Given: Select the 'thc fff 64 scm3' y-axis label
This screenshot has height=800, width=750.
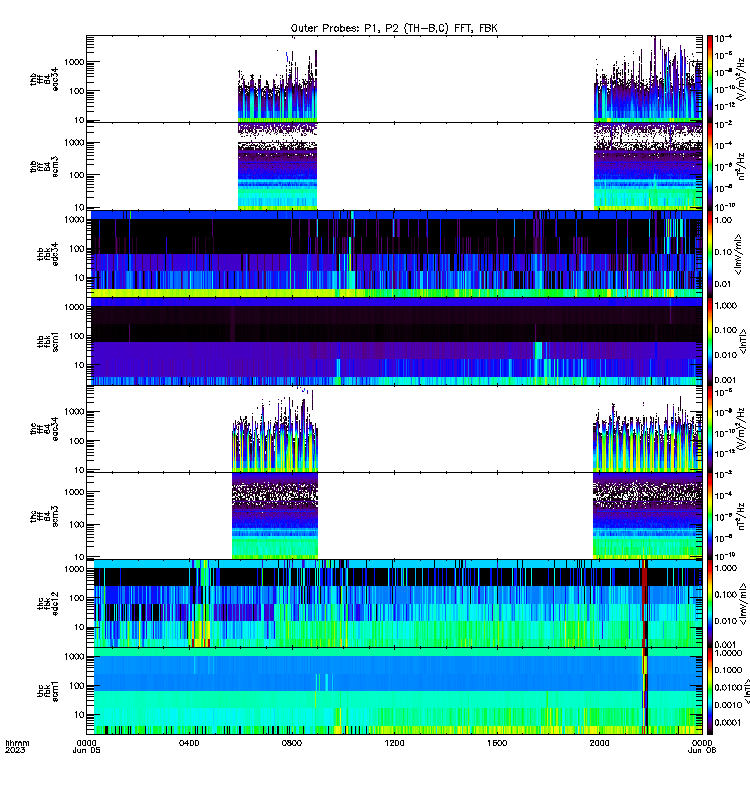Looking at the screenshot, I should [44, 516].
